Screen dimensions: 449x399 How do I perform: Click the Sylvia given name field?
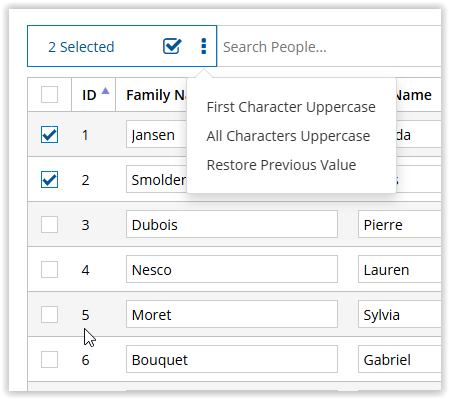400,314
